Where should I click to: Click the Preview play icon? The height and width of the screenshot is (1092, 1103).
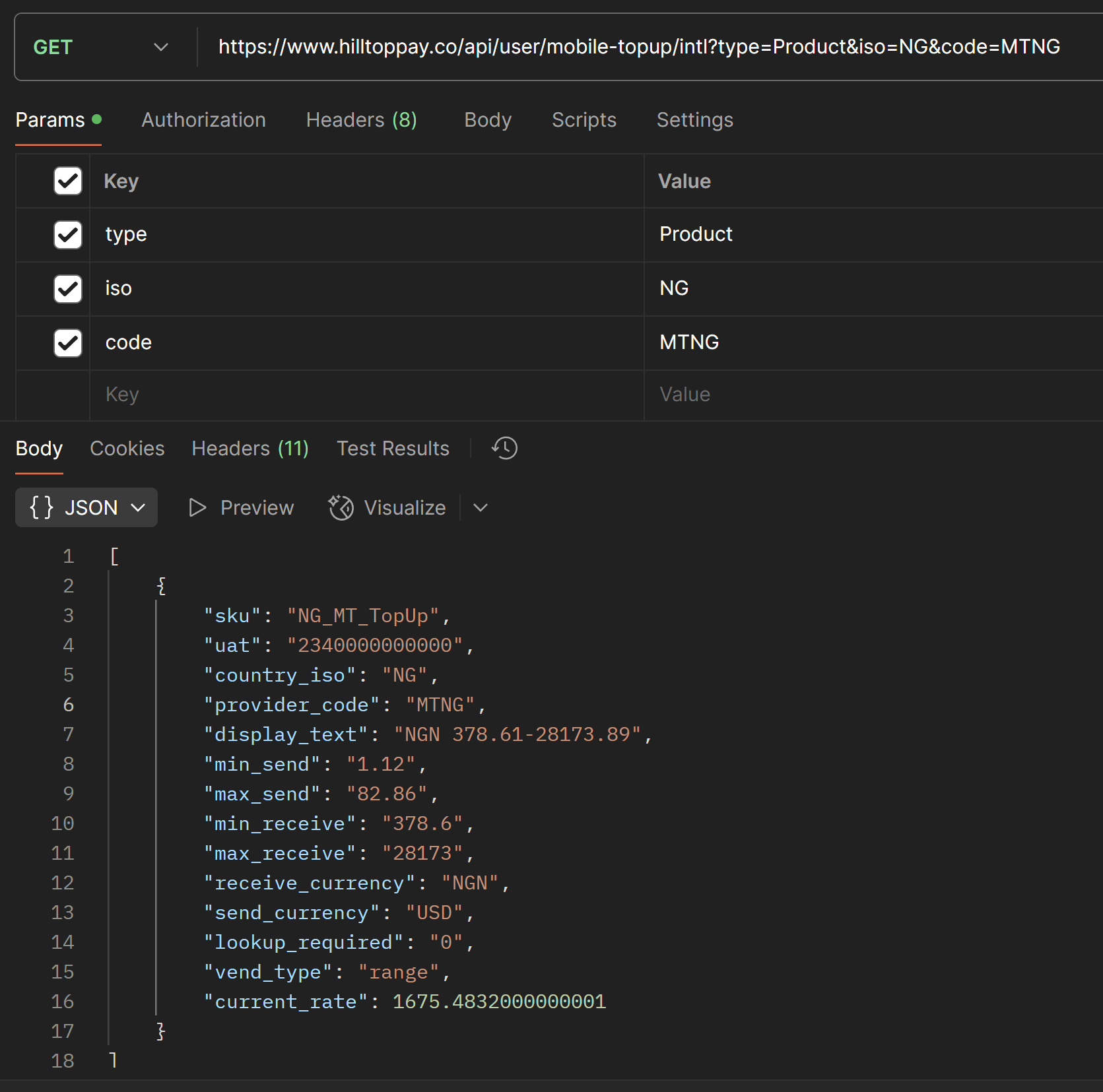coord(197,507)
